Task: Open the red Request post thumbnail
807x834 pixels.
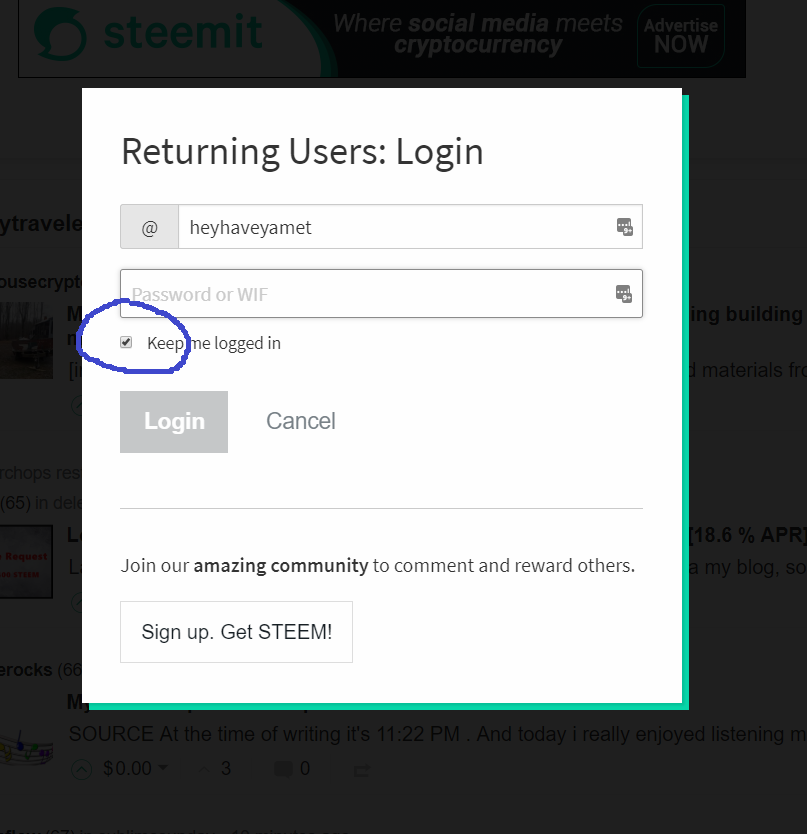Action: coord(26,560)
